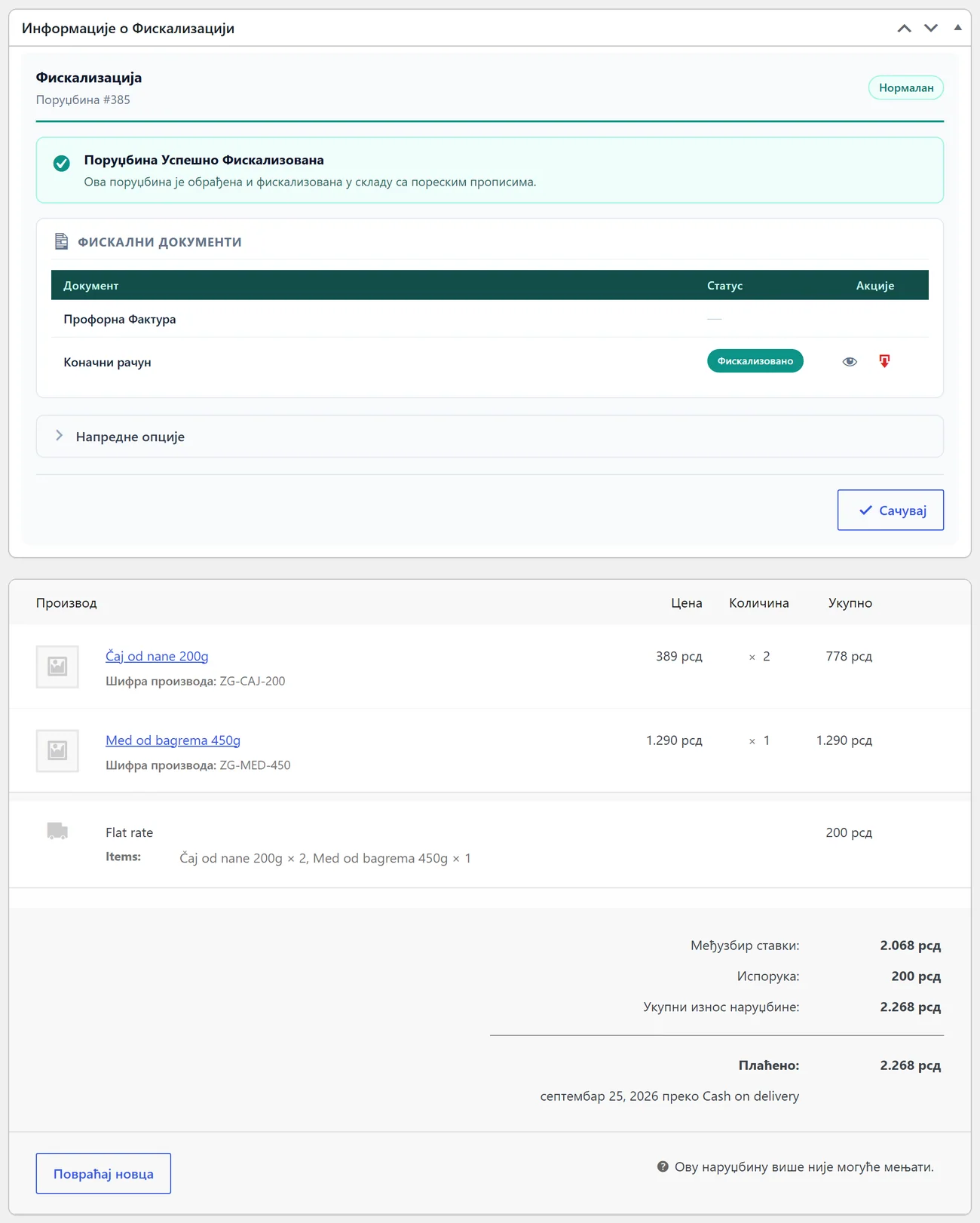Screen dimensions: 980x1223
Task: Click the 778 рсд line total
Action: pos(849,656)
